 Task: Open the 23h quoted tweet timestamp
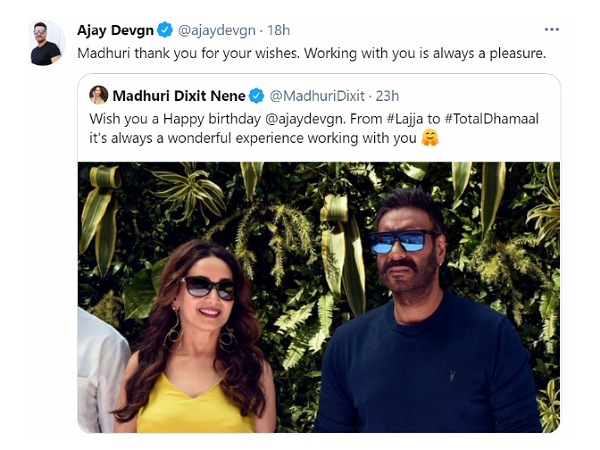(387, 96)
